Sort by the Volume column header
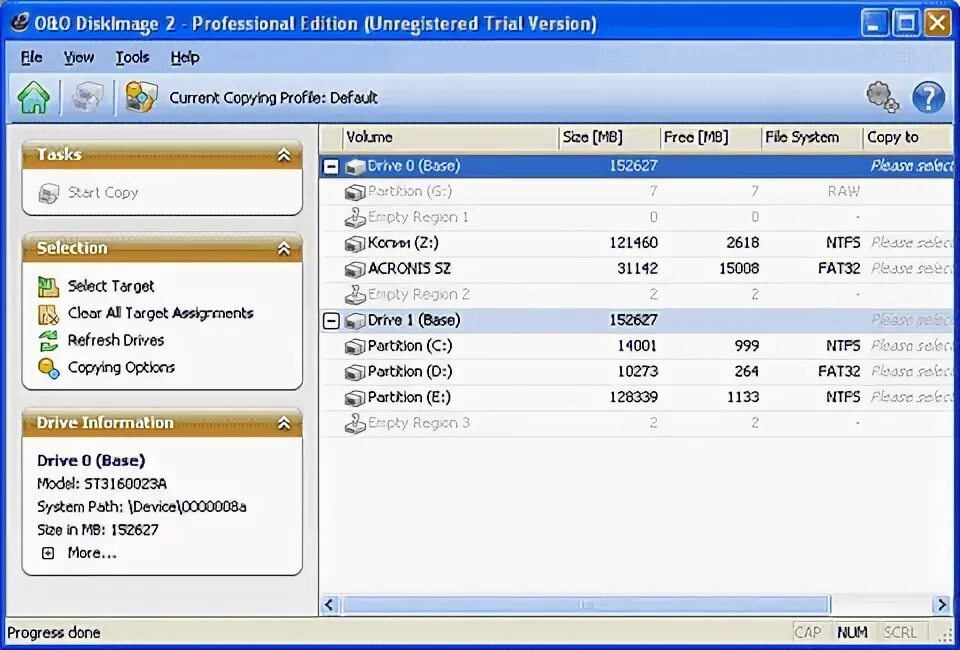The image size is (960, 650). (x=450, y=137)
